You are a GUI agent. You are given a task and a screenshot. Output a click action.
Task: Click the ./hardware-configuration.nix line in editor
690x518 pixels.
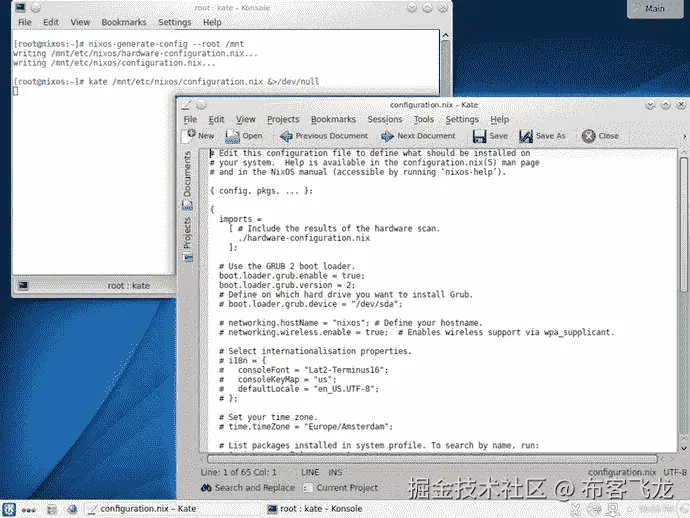pyautogui.click(x=304, y=238)
